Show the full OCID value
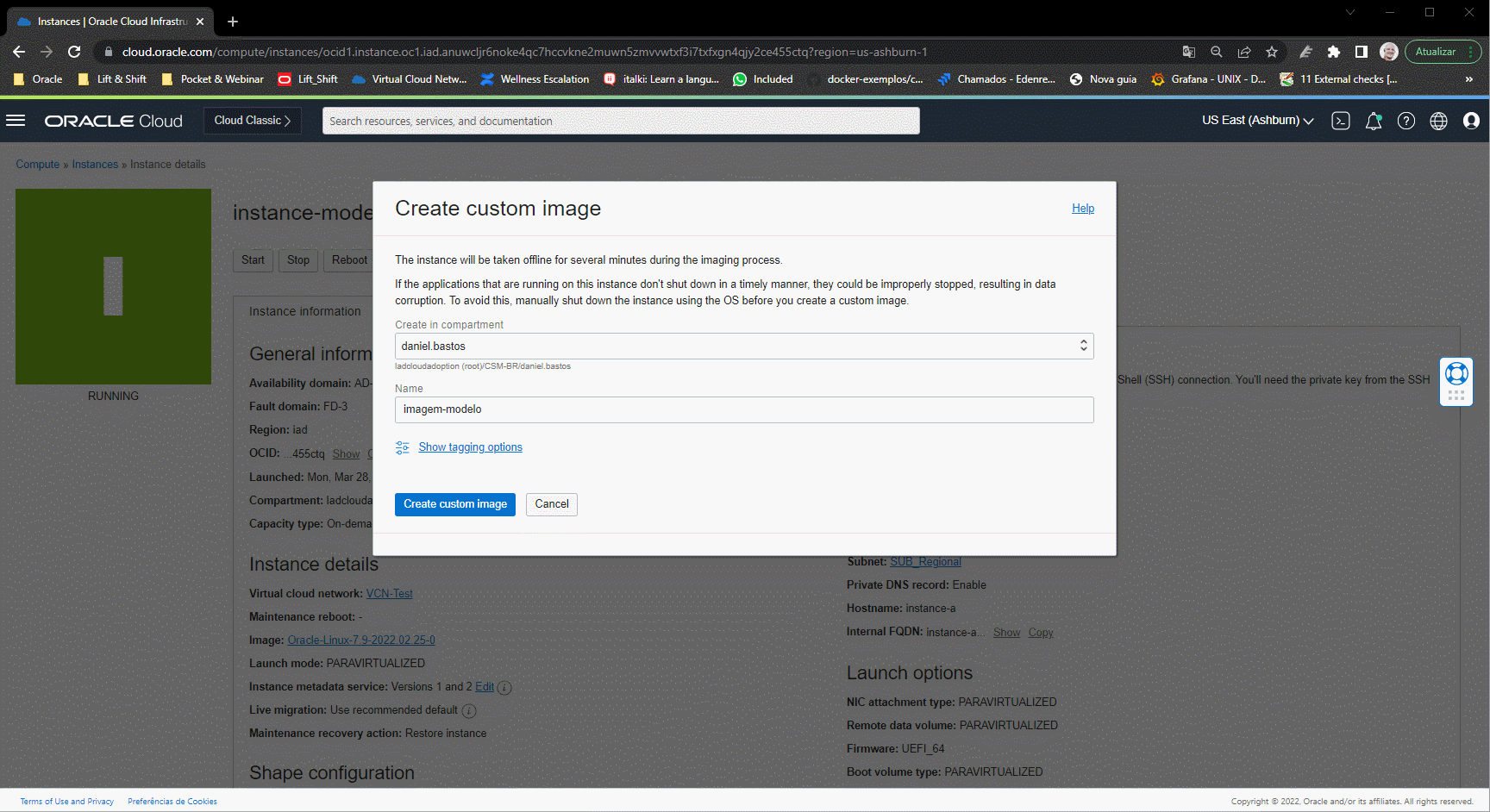 point(346,454)
